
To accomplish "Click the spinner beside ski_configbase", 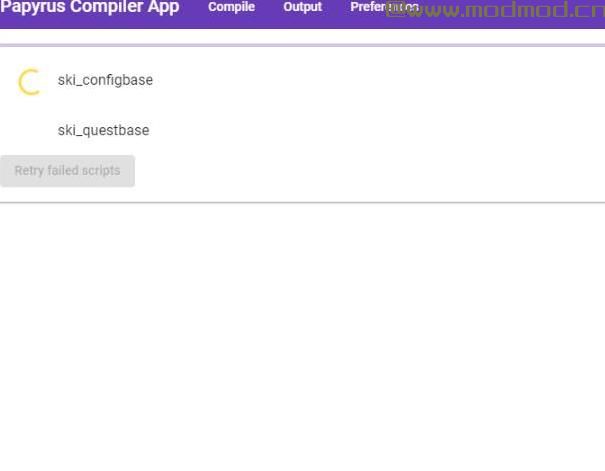I will 30,82.
